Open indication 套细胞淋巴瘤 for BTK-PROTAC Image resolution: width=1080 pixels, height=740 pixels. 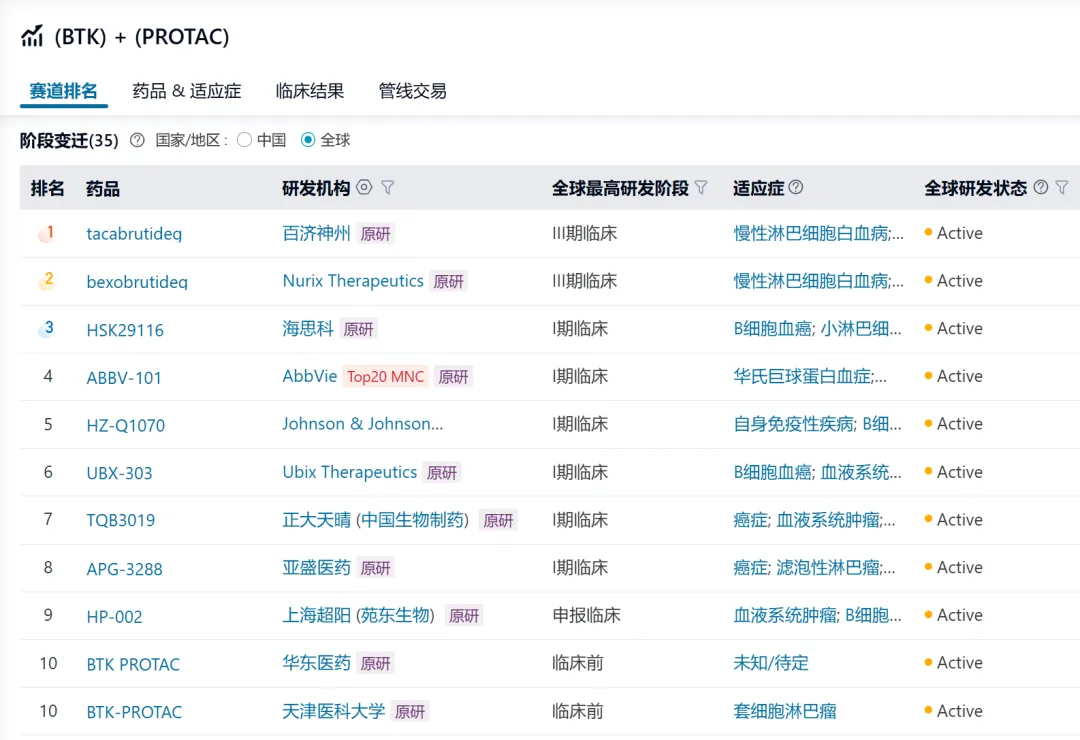click(785, 710)
